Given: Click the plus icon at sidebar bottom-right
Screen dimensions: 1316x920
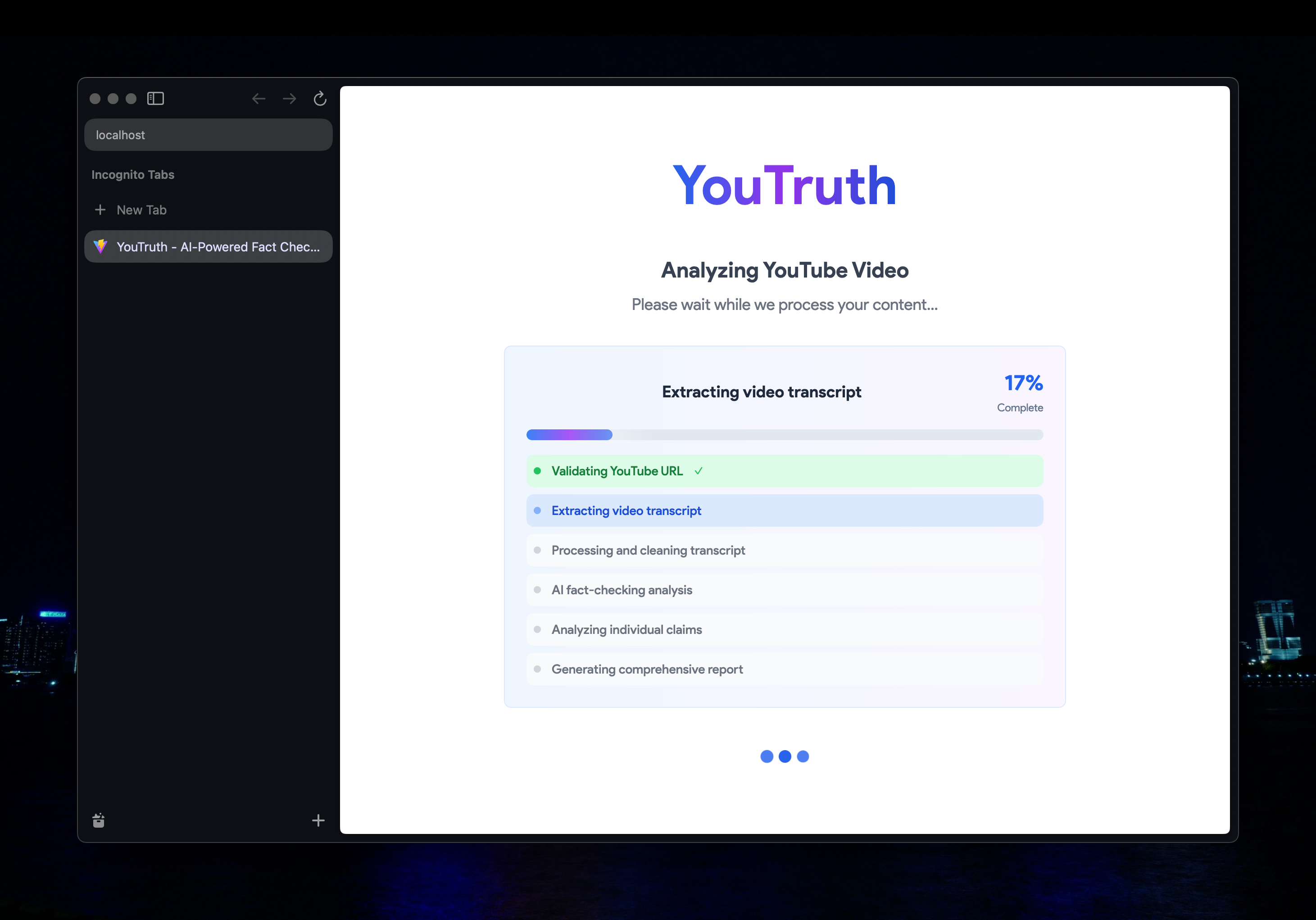Looking at the screenshot, I should (x=318, y=820).
